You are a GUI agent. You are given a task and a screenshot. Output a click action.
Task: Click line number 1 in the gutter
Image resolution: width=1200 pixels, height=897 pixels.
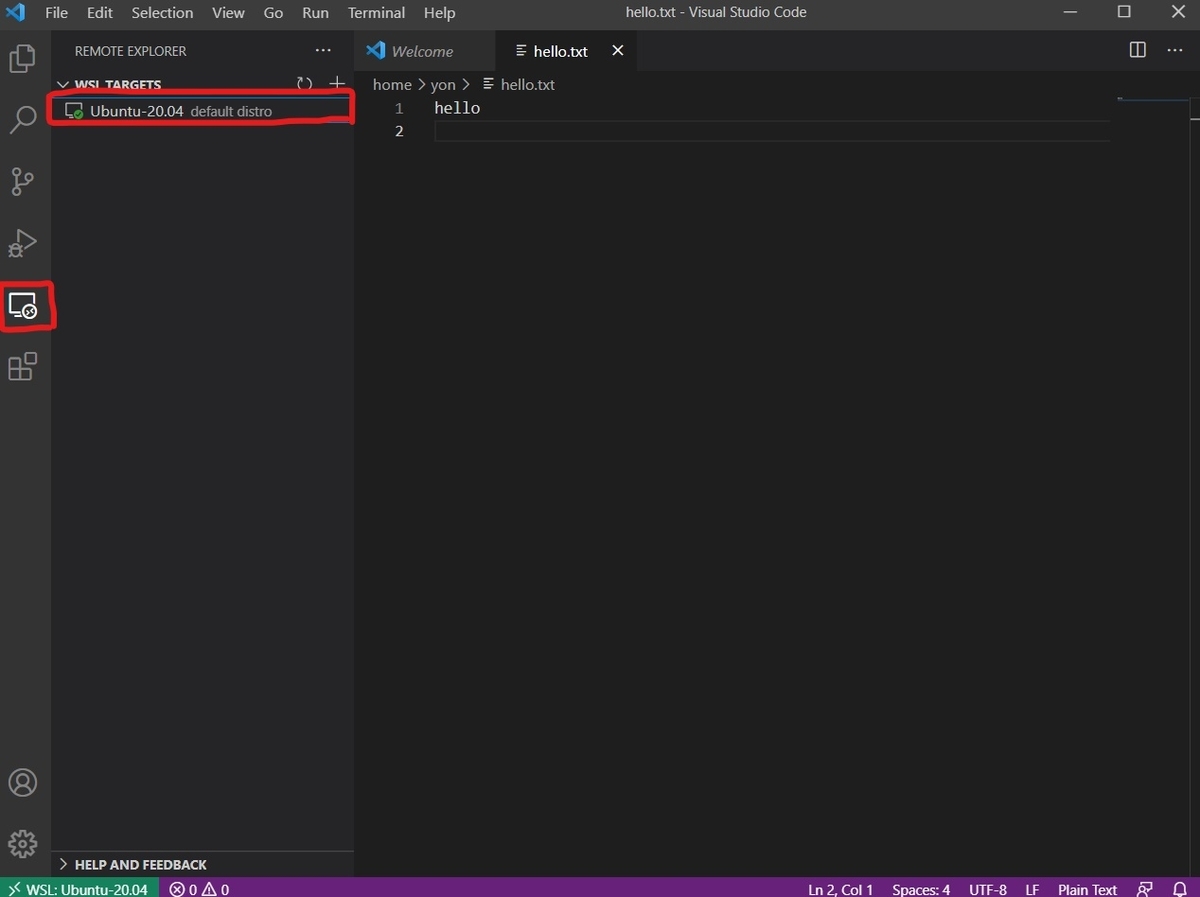point(399,108)
